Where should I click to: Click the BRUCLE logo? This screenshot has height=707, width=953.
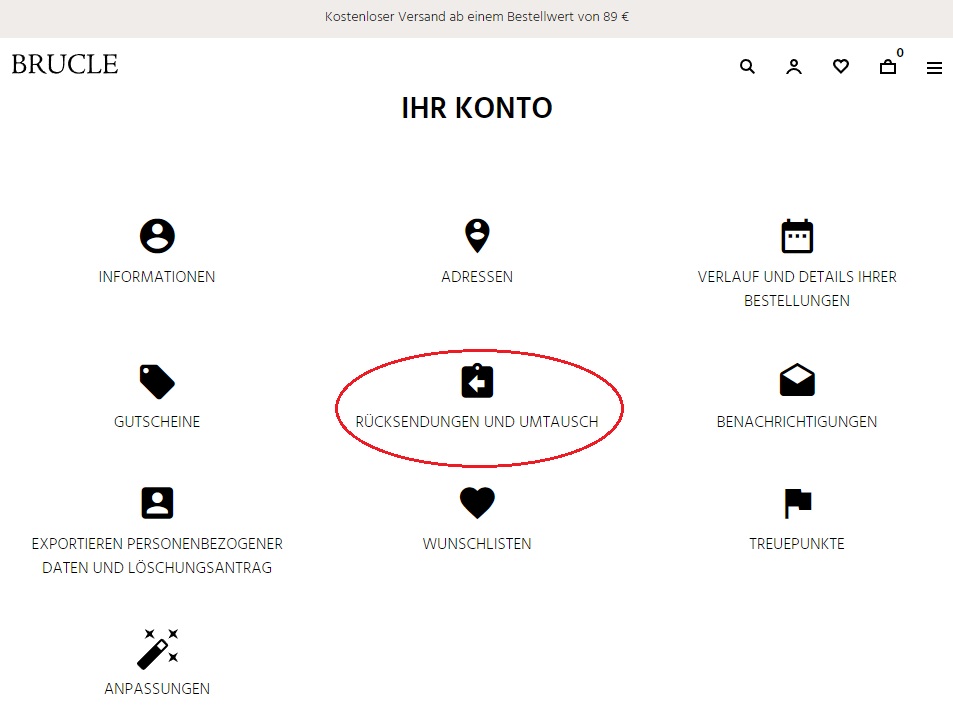click(65, 65)
